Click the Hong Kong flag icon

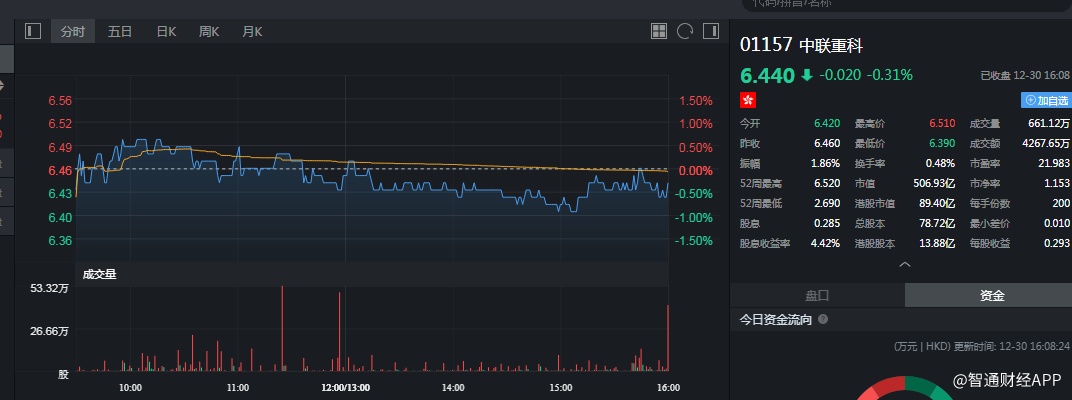747,100
